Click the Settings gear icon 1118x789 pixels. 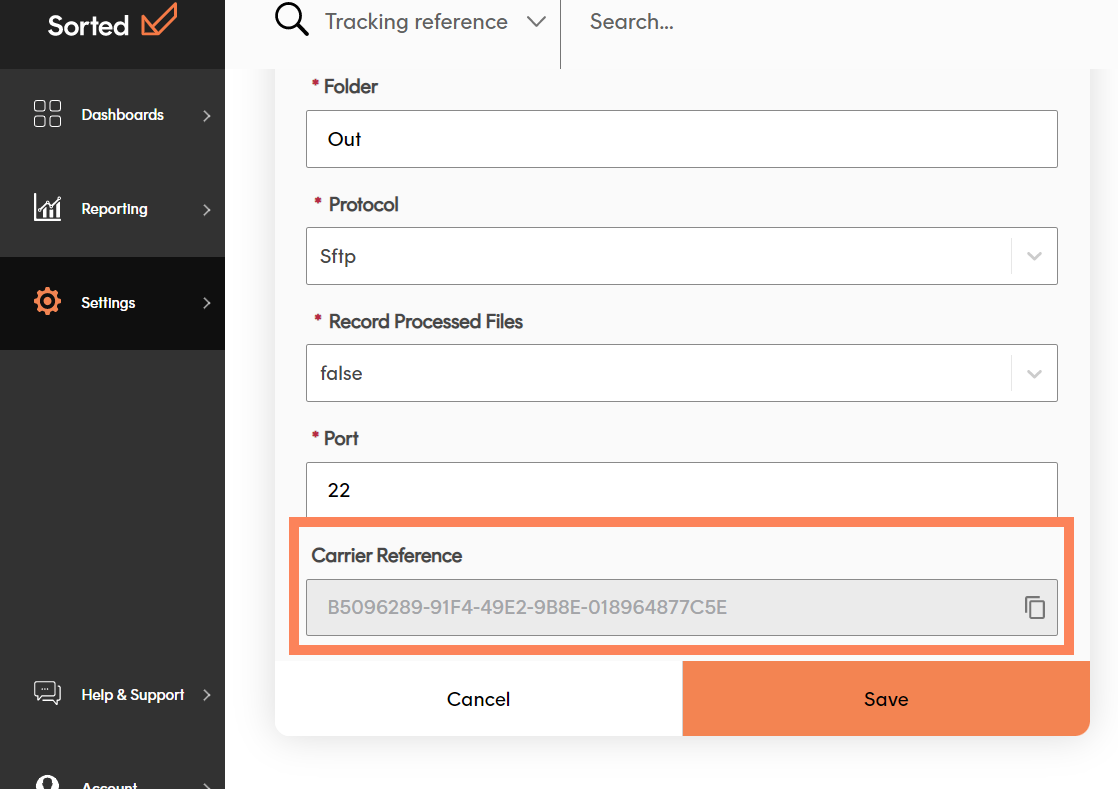47,302
